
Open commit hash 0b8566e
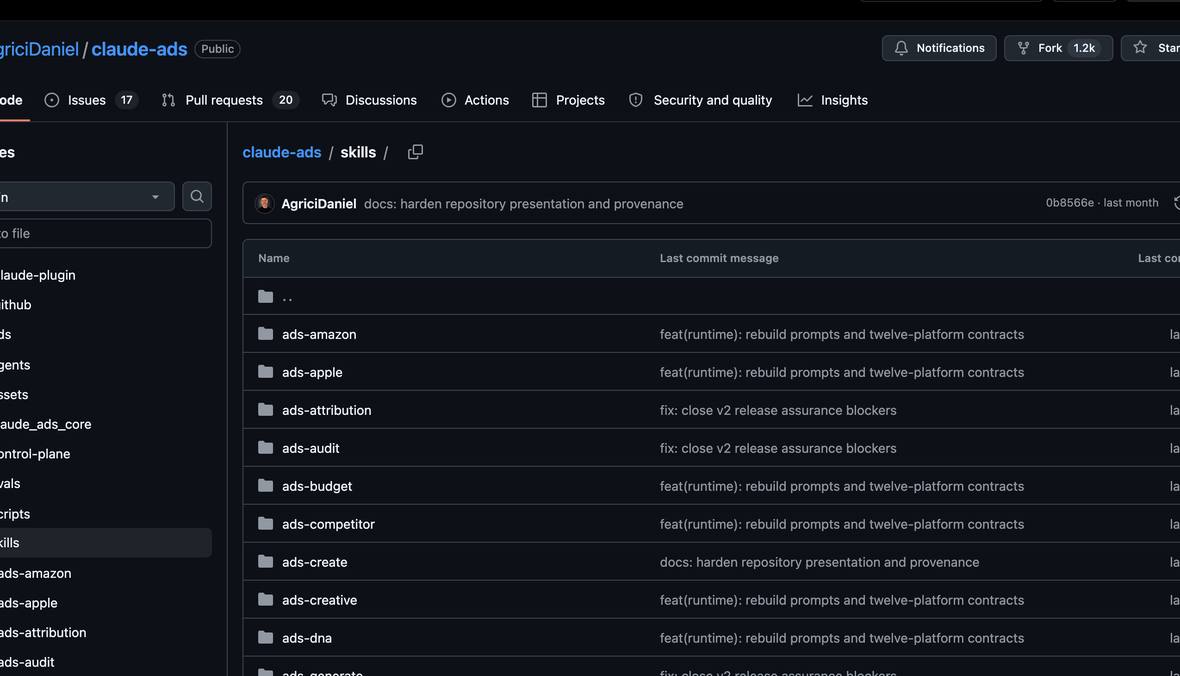pyautogui.click(x=1069, y=202)
